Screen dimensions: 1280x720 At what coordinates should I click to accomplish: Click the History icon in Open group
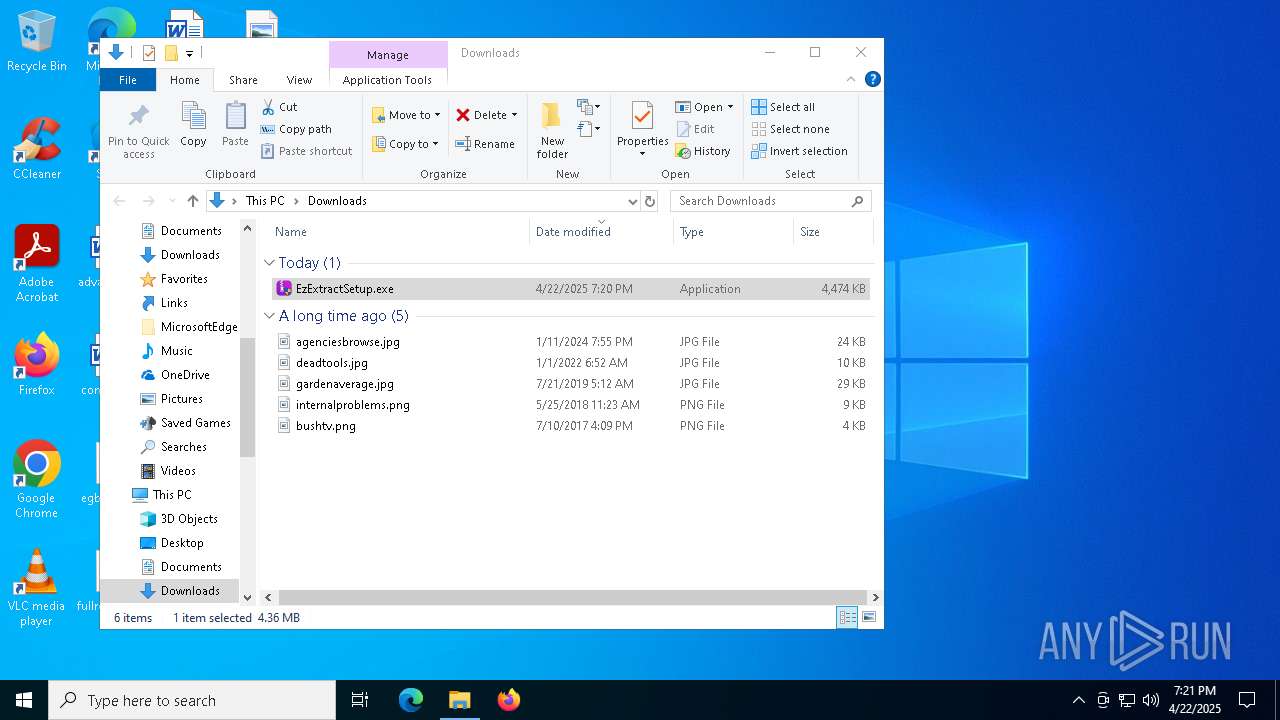[683, 152]
